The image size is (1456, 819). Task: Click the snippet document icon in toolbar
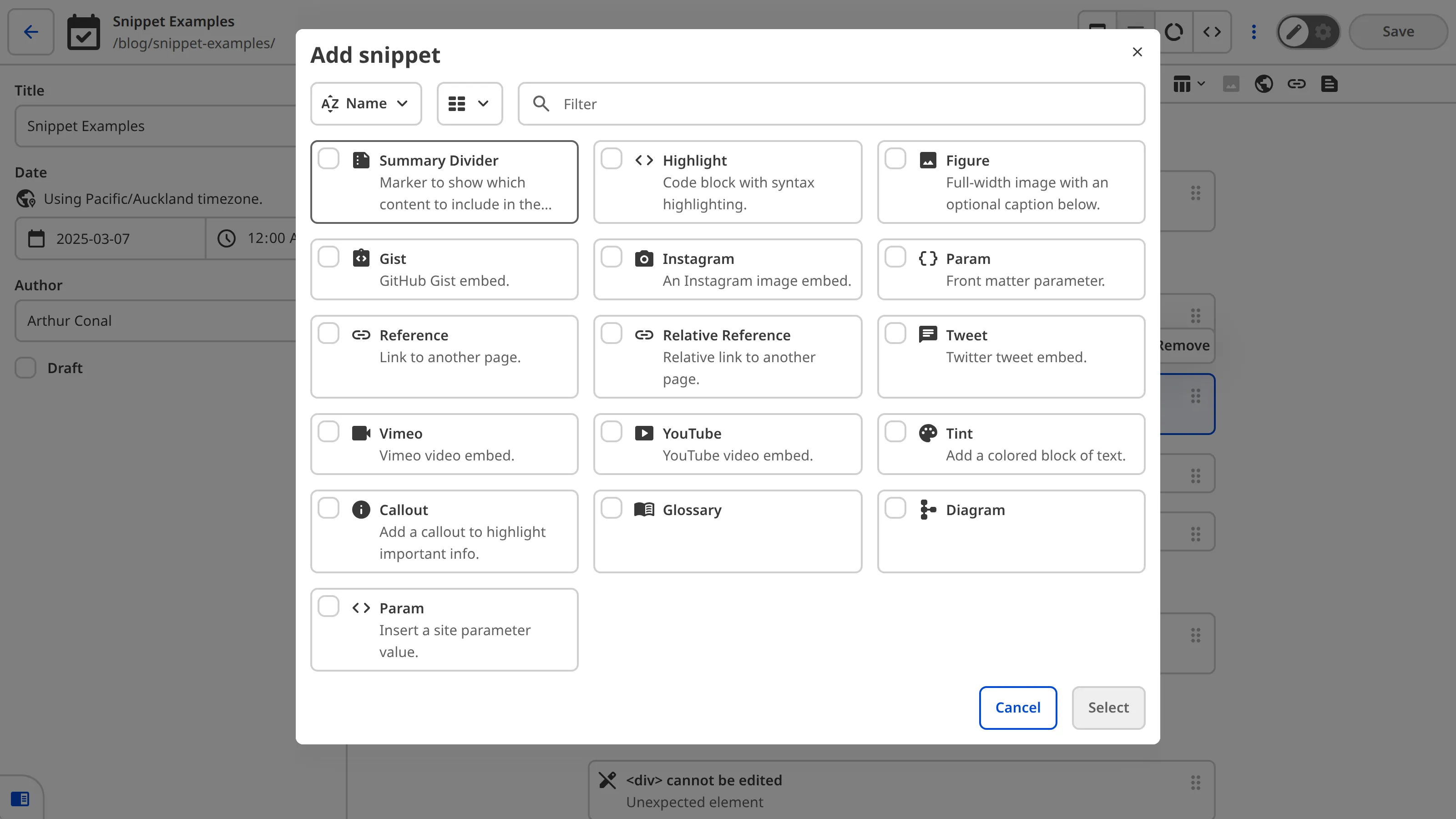point(1329,84)
